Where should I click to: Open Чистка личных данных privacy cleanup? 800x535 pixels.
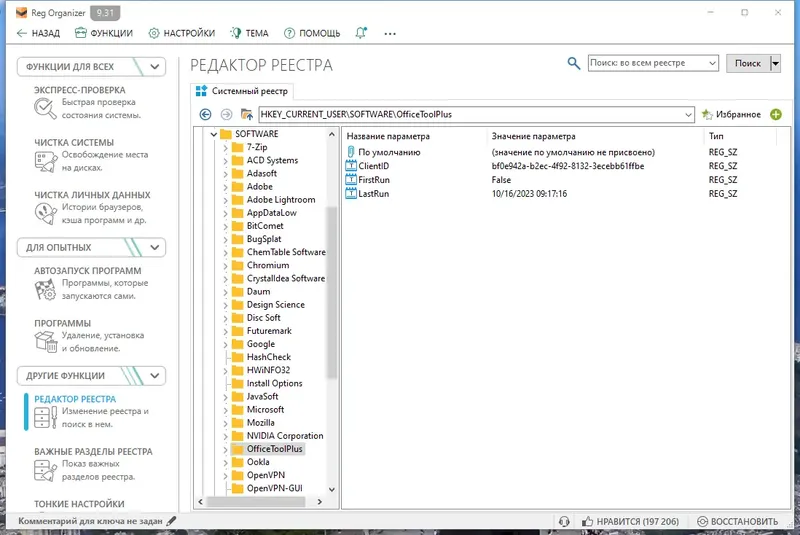point(92,208)
